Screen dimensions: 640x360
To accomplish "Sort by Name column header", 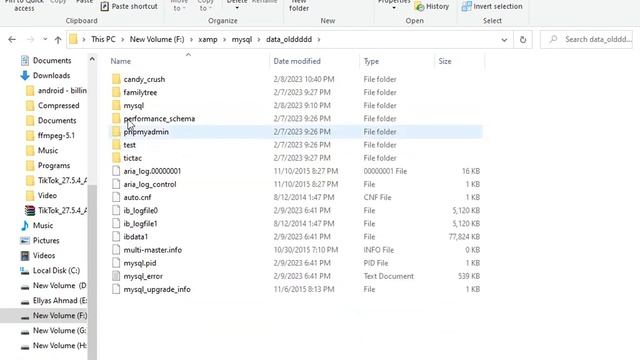I will click(121, 61).
